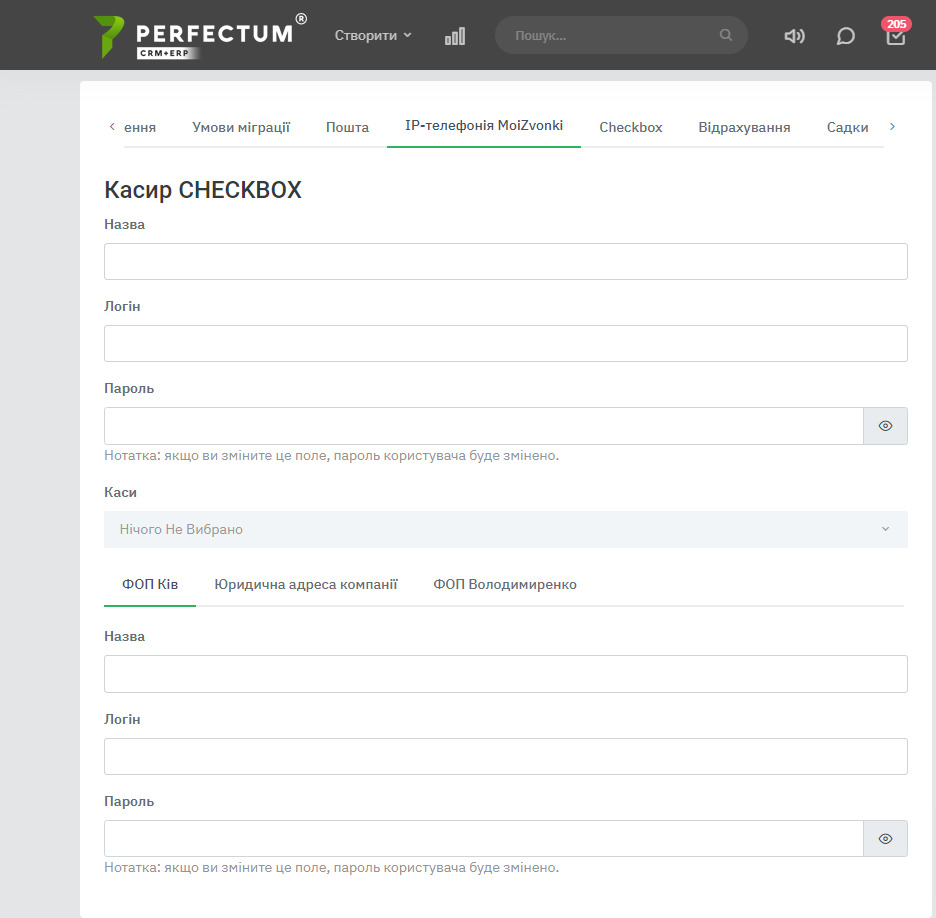The width and height of the screenshot is (936, 918).
Task: Click the search magnifier icon
Action: pyautogui.click(x=726, y=35)
